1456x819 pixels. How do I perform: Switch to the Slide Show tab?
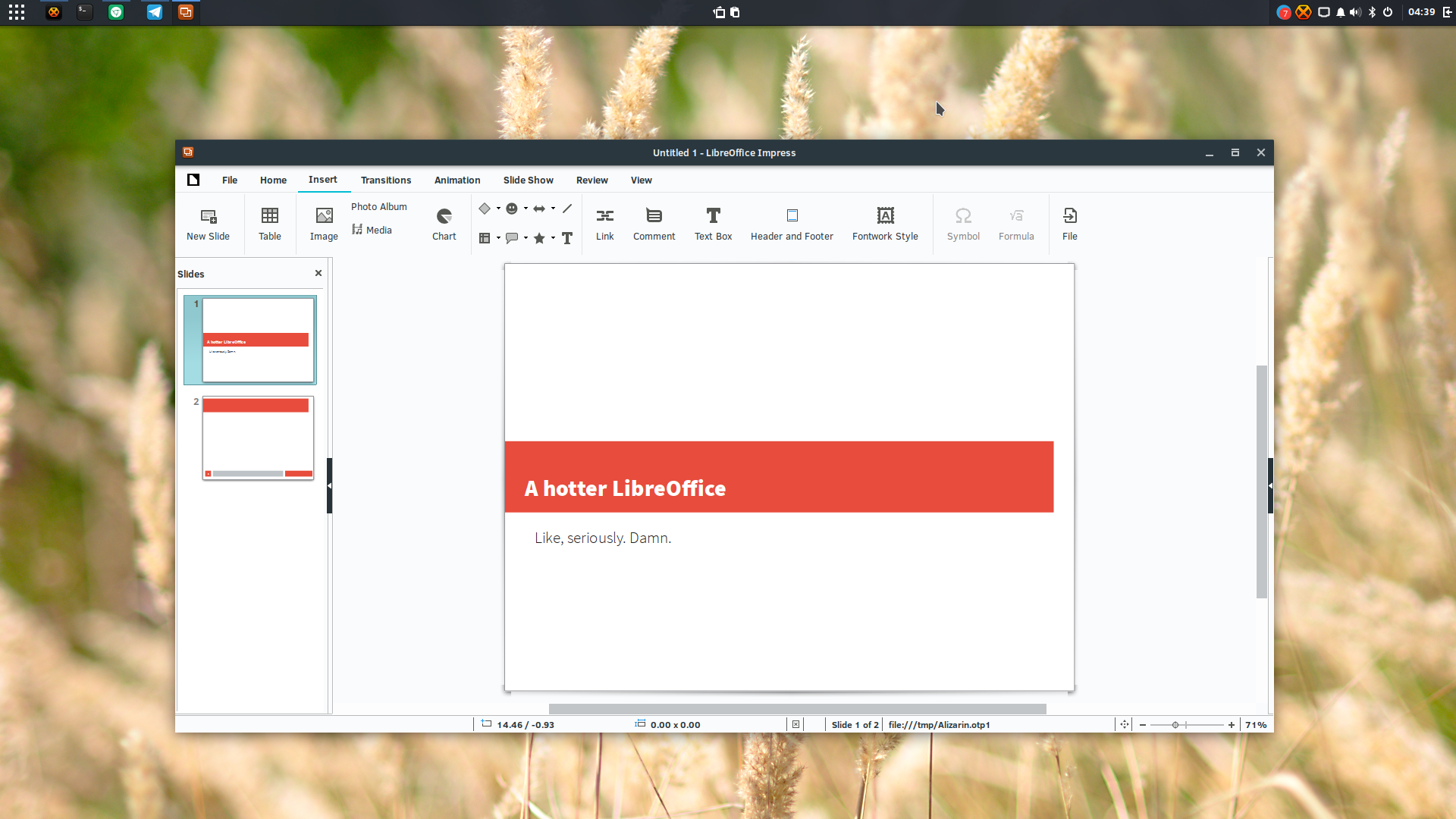(529, 180)
